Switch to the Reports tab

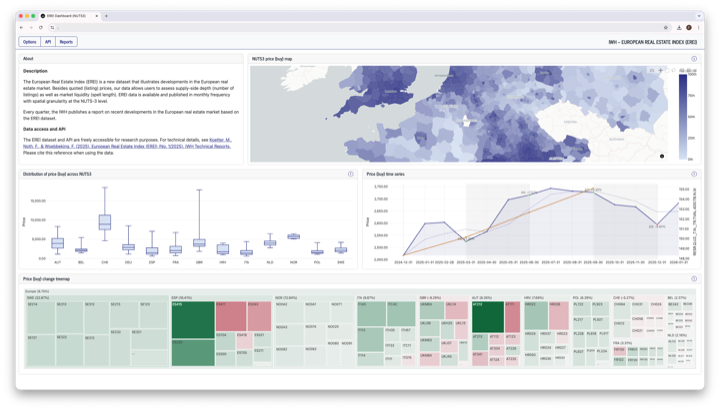pyautogui.click(x=66, y=42)
